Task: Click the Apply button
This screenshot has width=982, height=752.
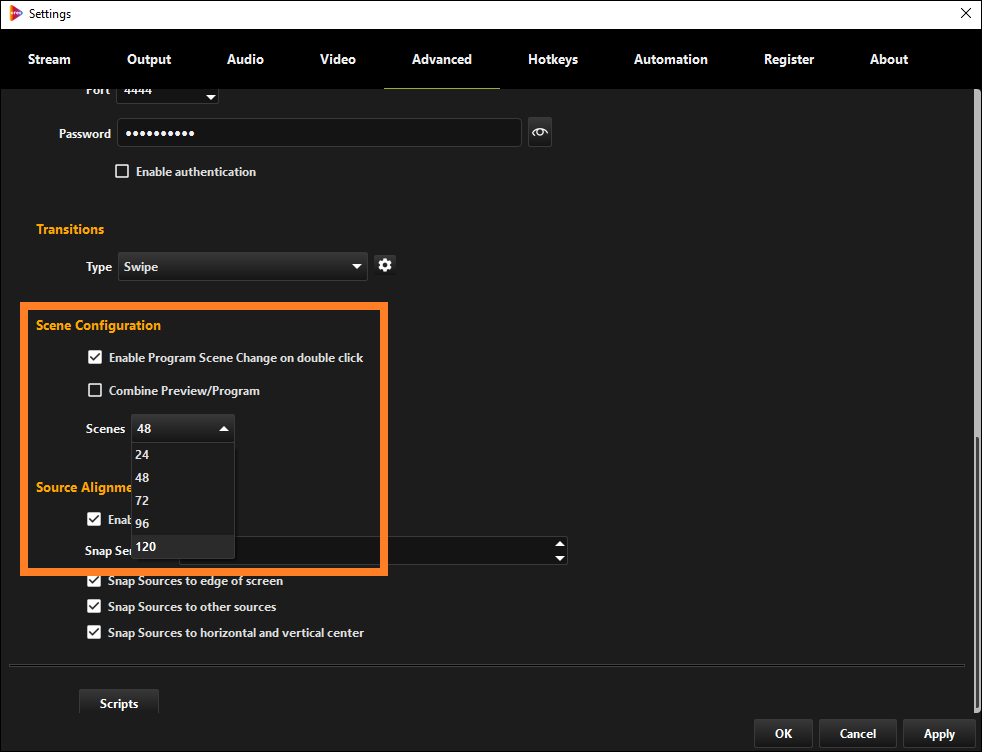Action: (939, 734)
